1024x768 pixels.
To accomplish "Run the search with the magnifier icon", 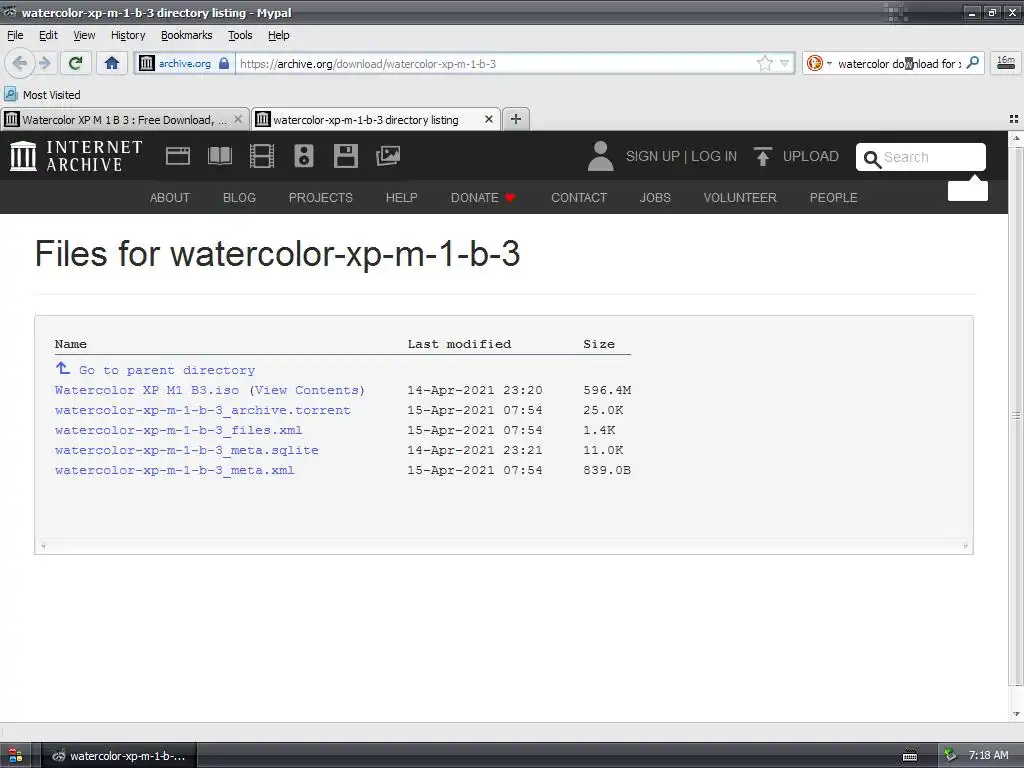I will click(x=972, y=63).
